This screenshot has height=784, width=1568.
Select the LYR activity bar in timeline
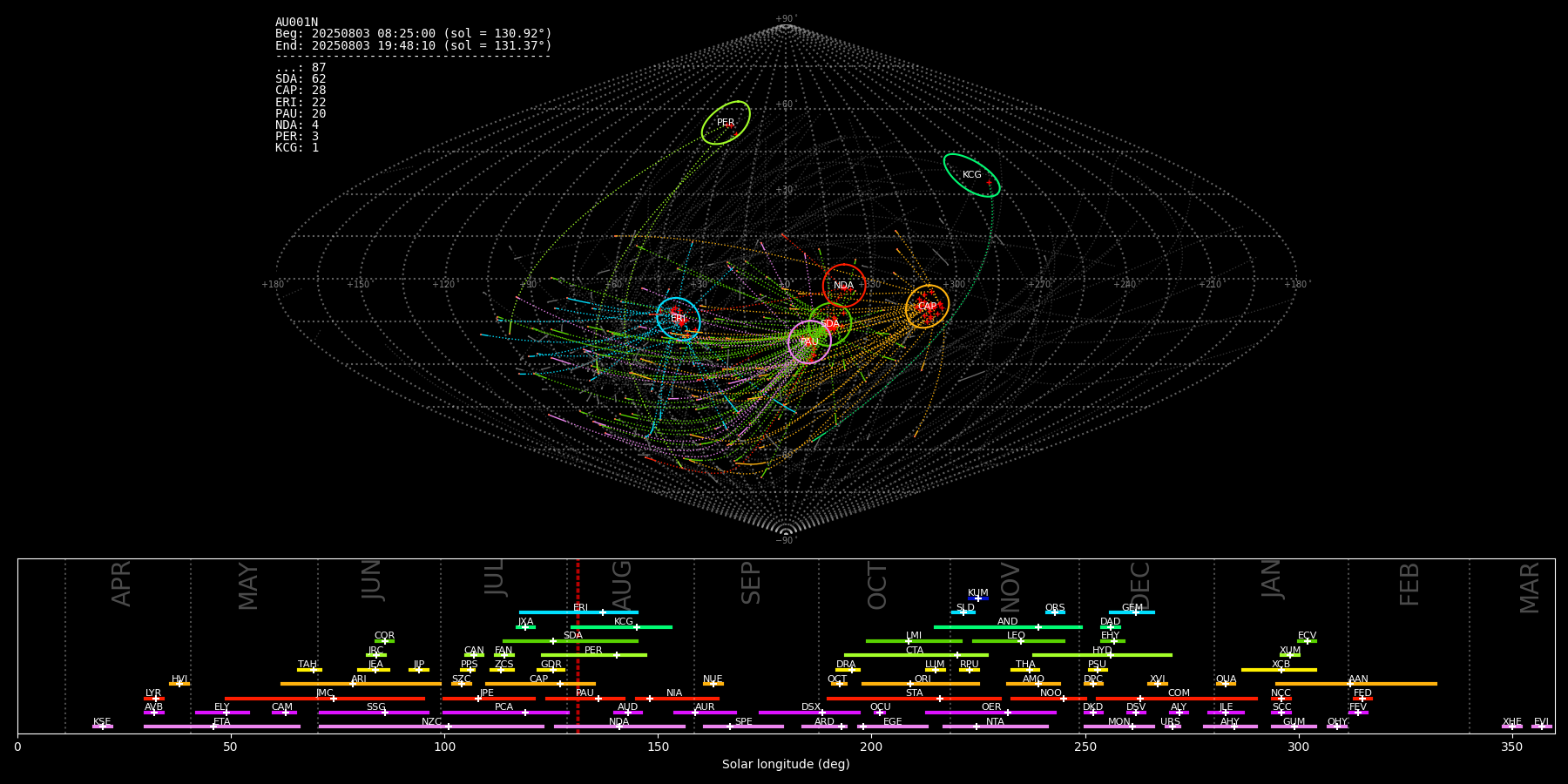[x=154, y=699]
